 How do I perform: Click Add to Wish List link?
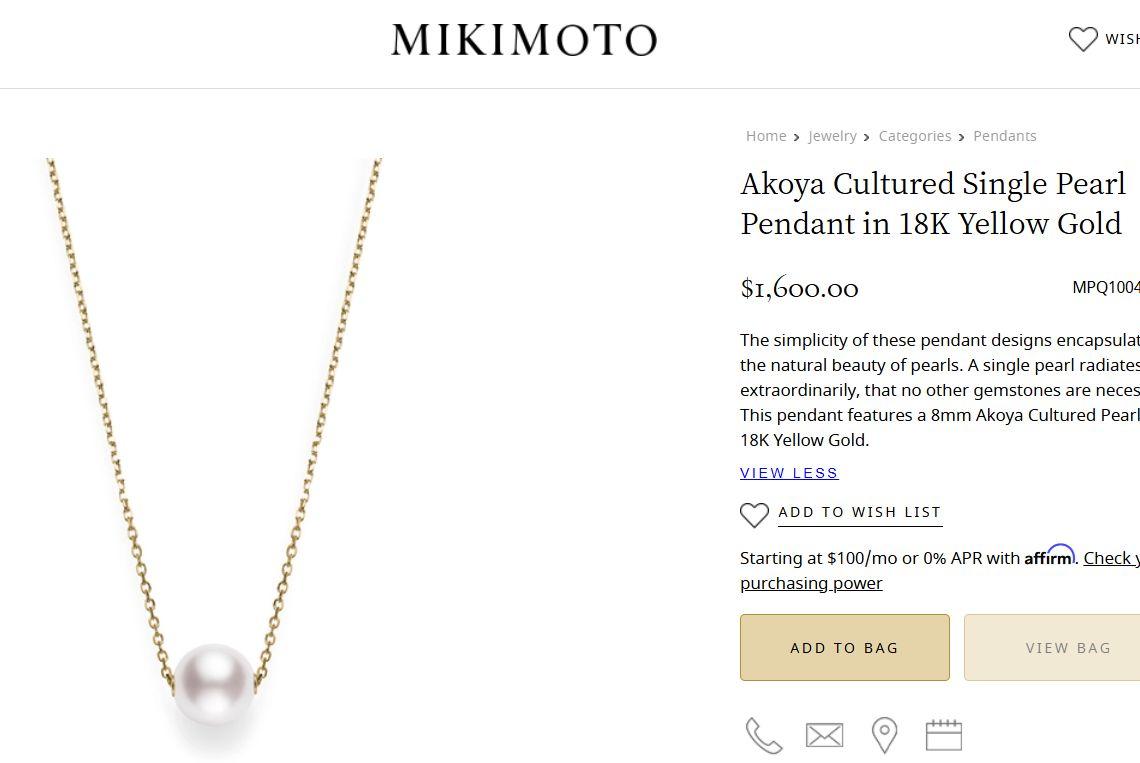pyautogui.click(x=860, y=512)
